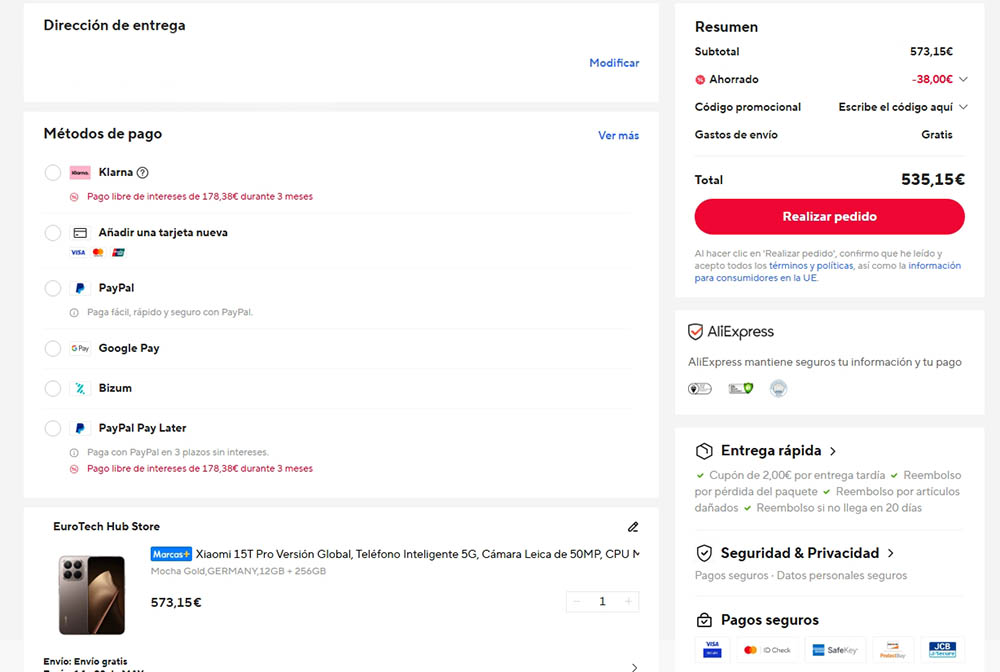1000x672 pixels.
Task: Click the PayPal logo beside PayPal Pay Later
Action: (x=80, y=428)
